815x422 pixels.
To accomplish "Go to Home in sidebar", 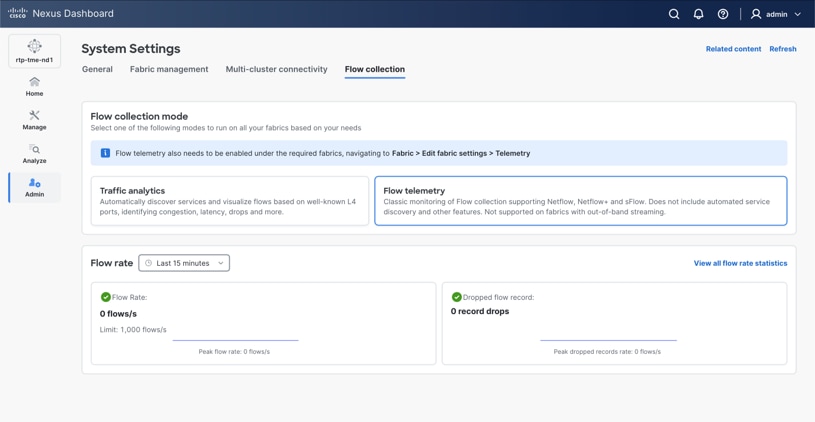I will (34, 87).
